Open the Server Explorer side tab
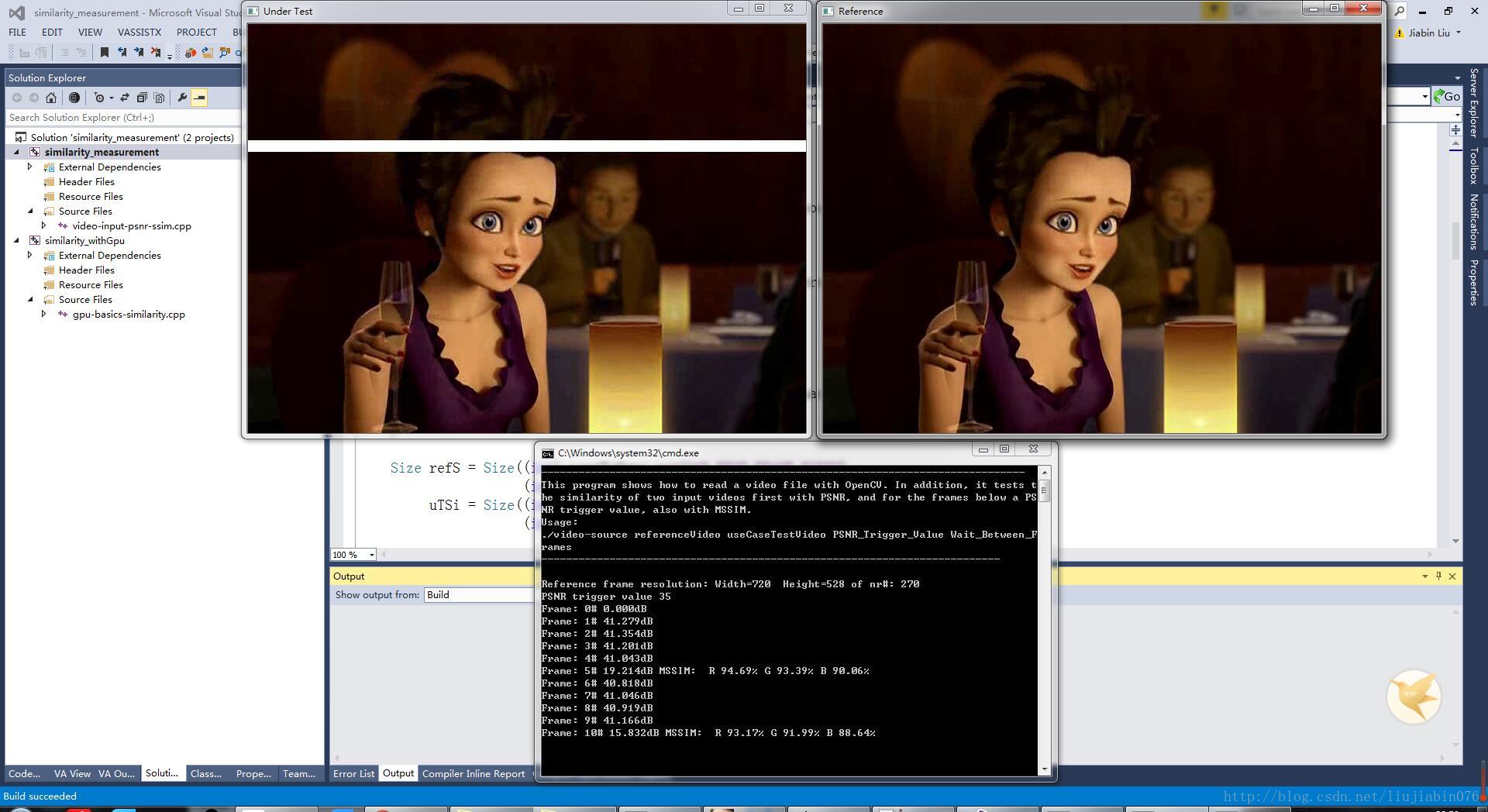Screen dimensions: 1488x812 (x=1474, y=103)
